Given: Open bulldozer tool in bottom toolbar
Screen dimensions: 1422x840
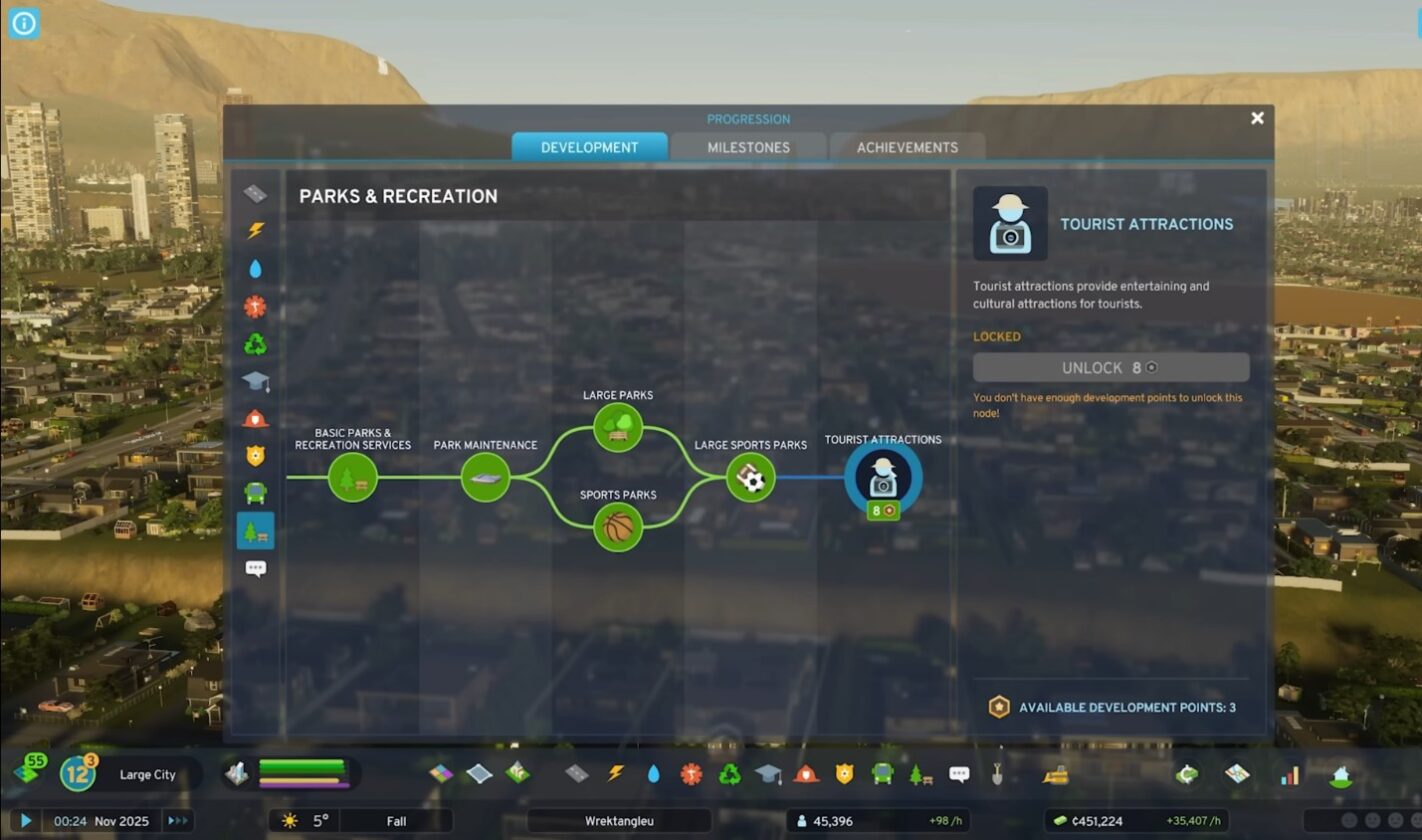Looking at the screenshot, I should [x=1055, y=774].
